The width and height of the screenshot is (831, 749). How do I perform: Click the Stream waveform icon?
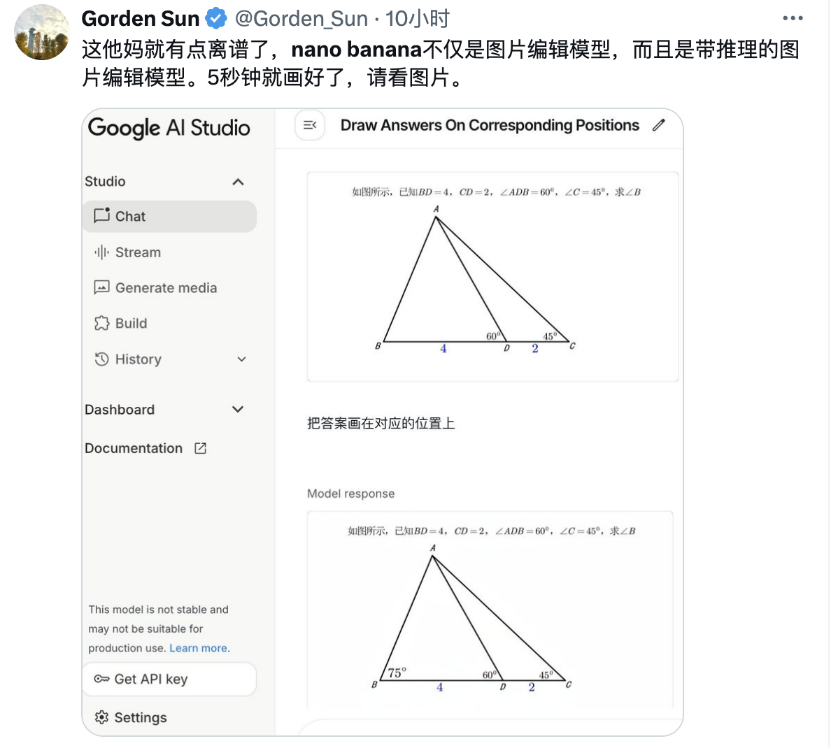click(x=101, y=252)
